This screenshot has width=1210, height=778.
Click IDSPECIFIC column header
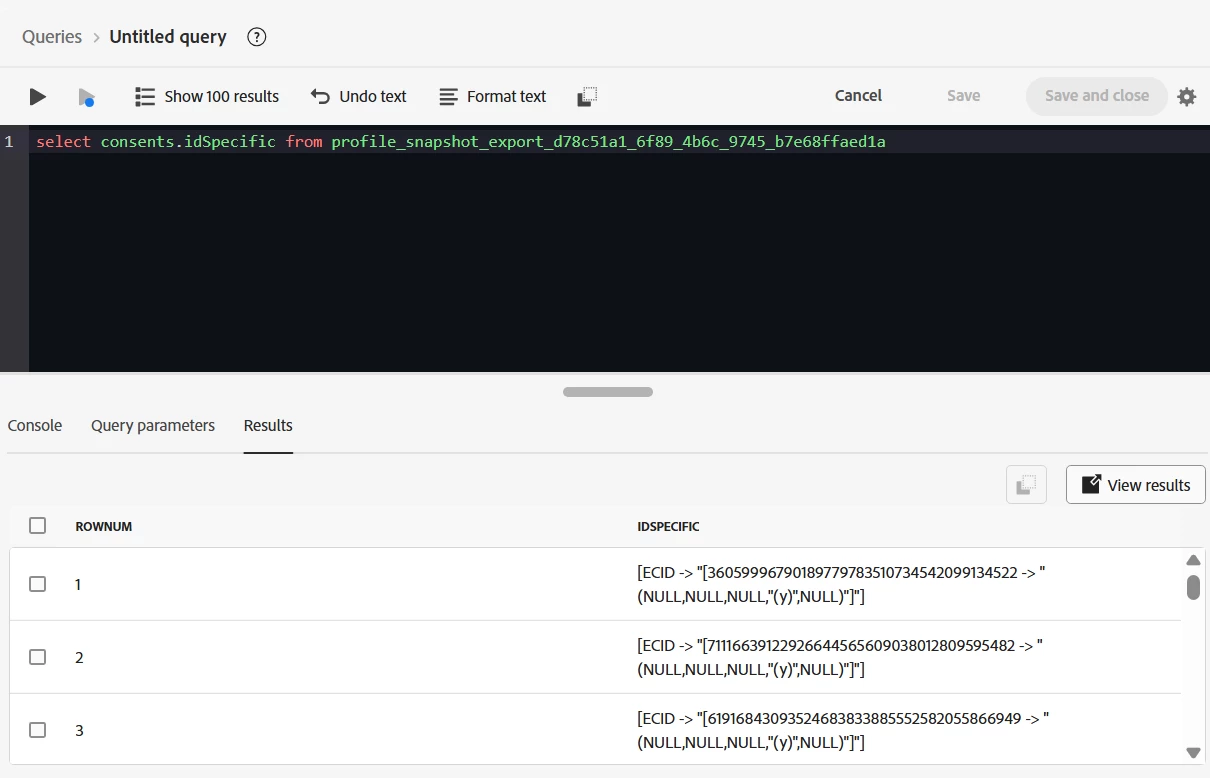(669, 526)
